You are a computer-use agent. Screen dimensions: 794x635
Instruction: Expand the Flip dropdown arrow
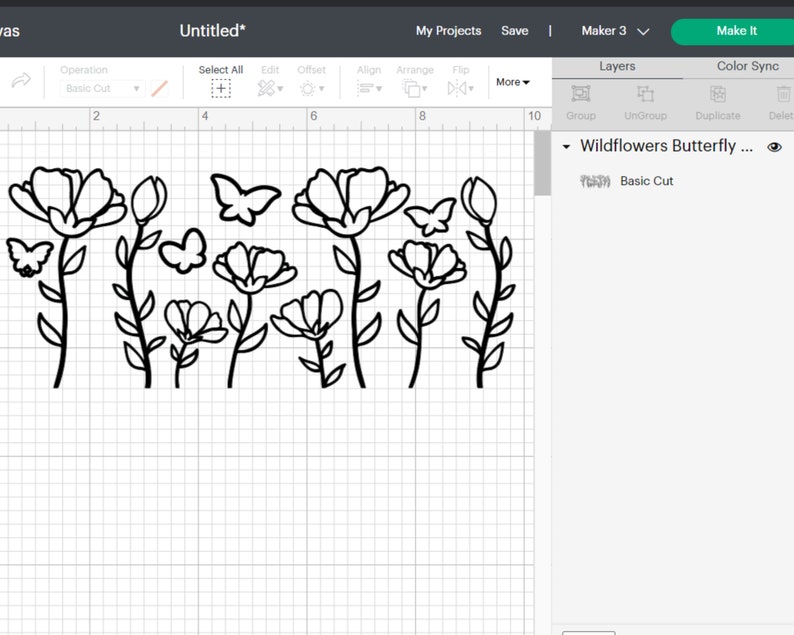click(471, 89)
